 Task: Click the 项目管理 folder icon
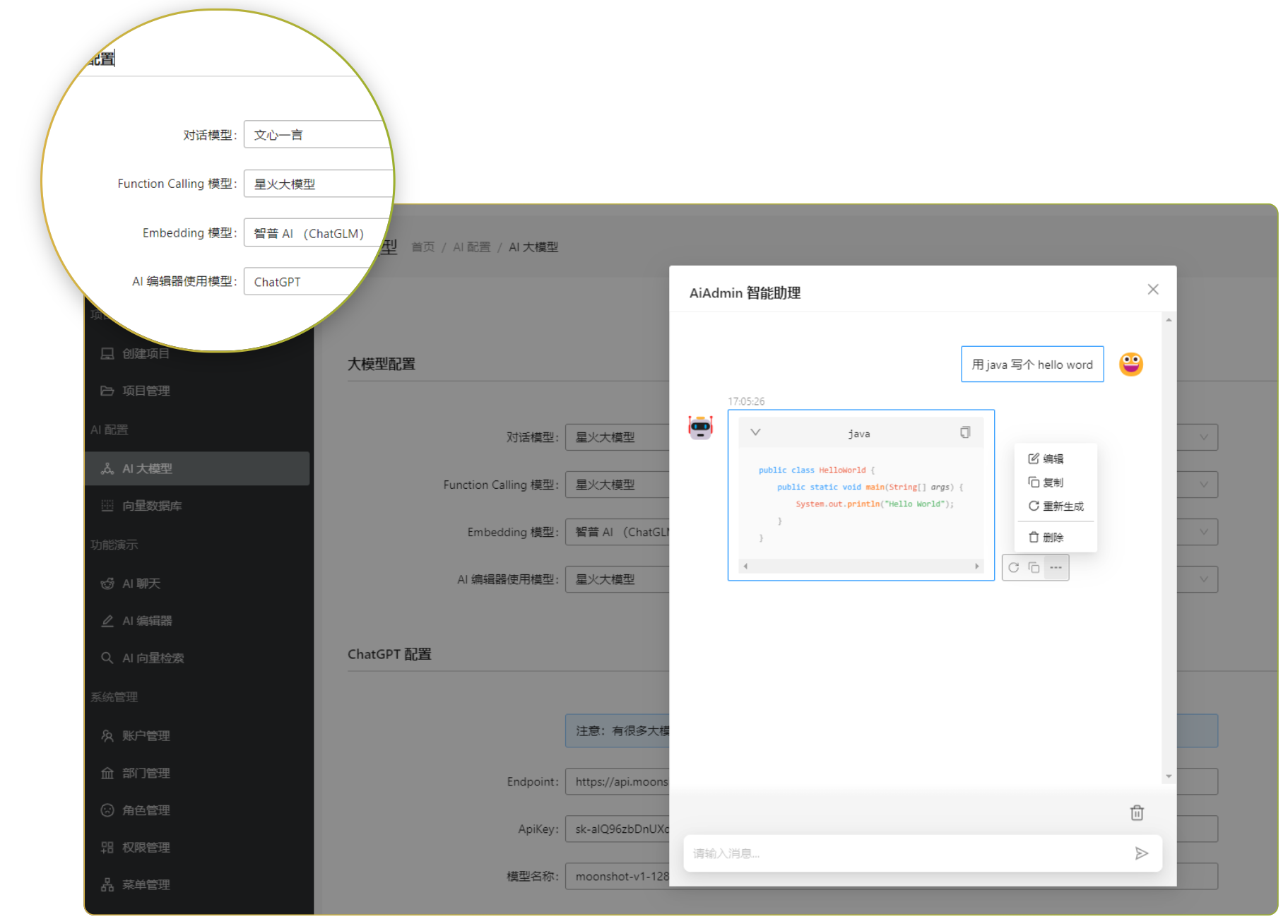[107, 391]
